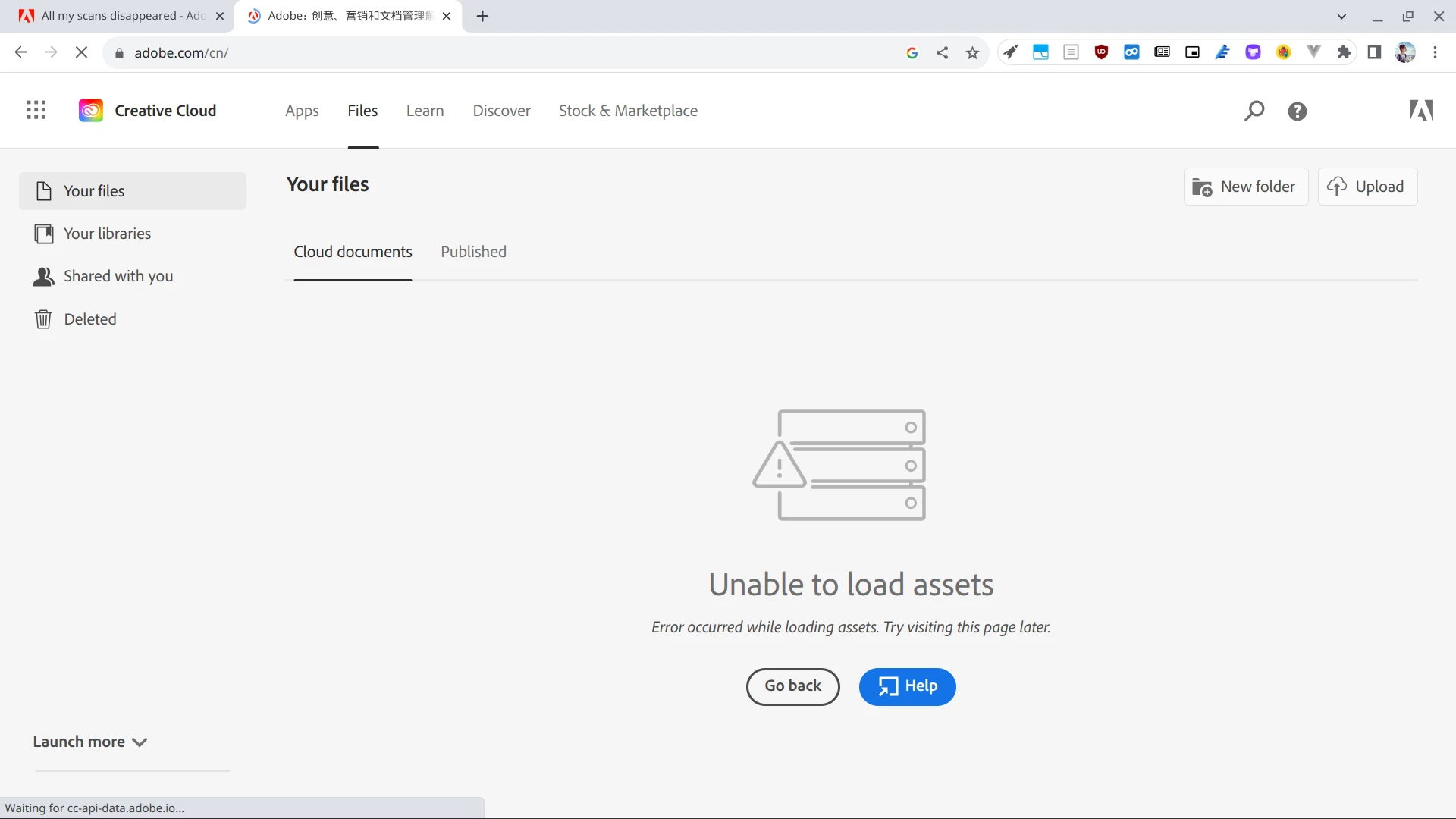Click the Creative Cloud logo icon
This screenshot has height=819, width=1456.
point(91,111)
